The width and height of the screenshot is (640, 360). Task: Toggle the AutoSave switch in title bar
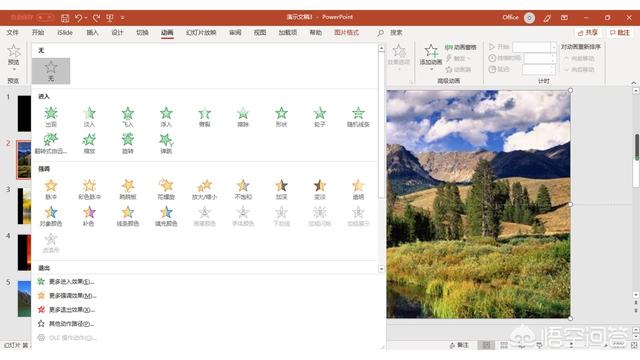45,18
